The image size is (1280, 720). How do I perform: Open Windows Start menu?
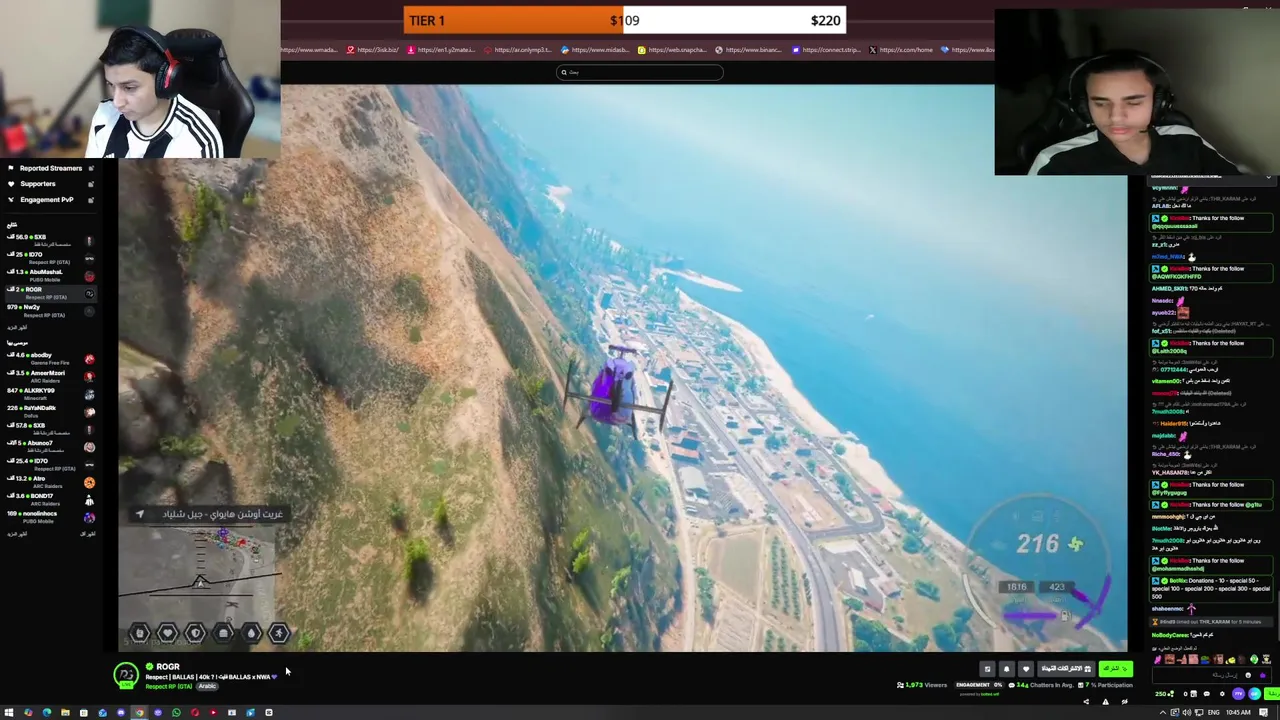coord(9,712)
